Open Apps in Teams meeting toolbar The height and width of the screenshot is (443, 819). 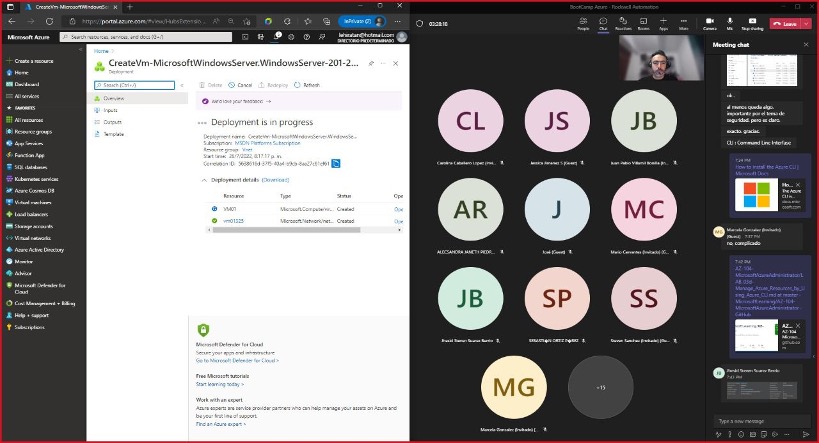[x=663, y=24]
